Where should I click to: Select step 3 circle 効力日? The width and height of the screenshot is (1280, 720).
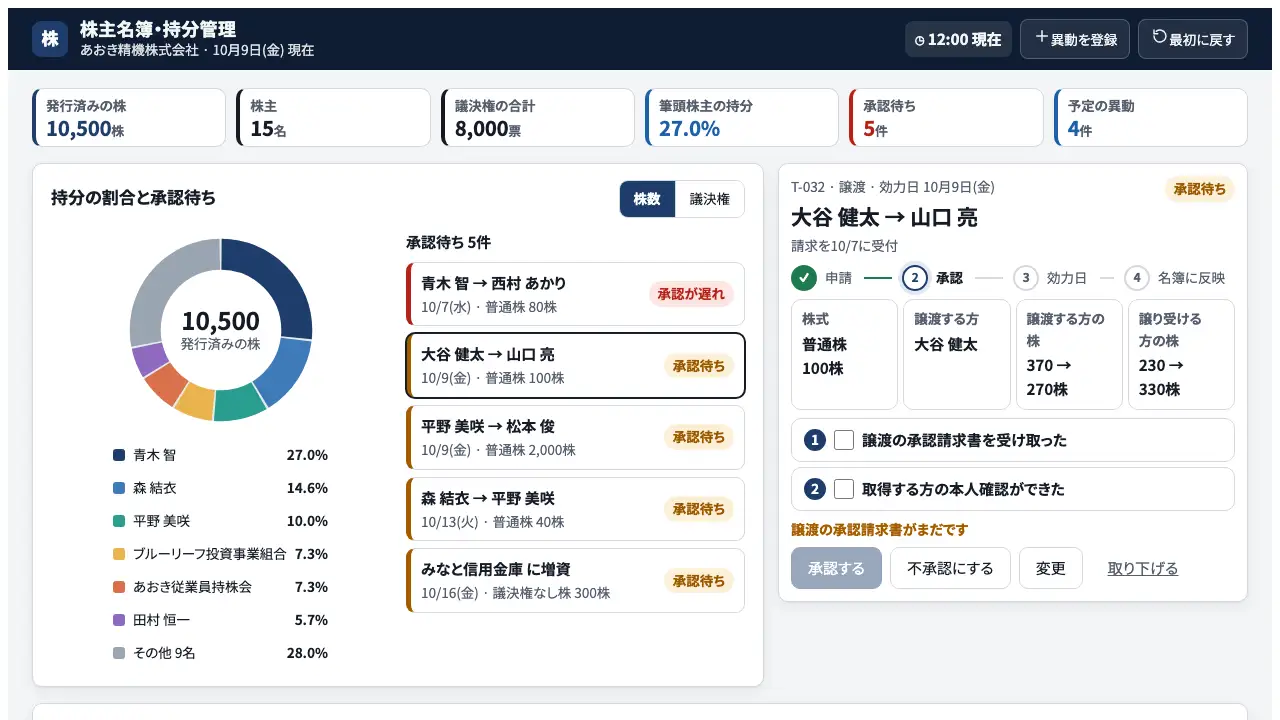[x=1025, y=278]
